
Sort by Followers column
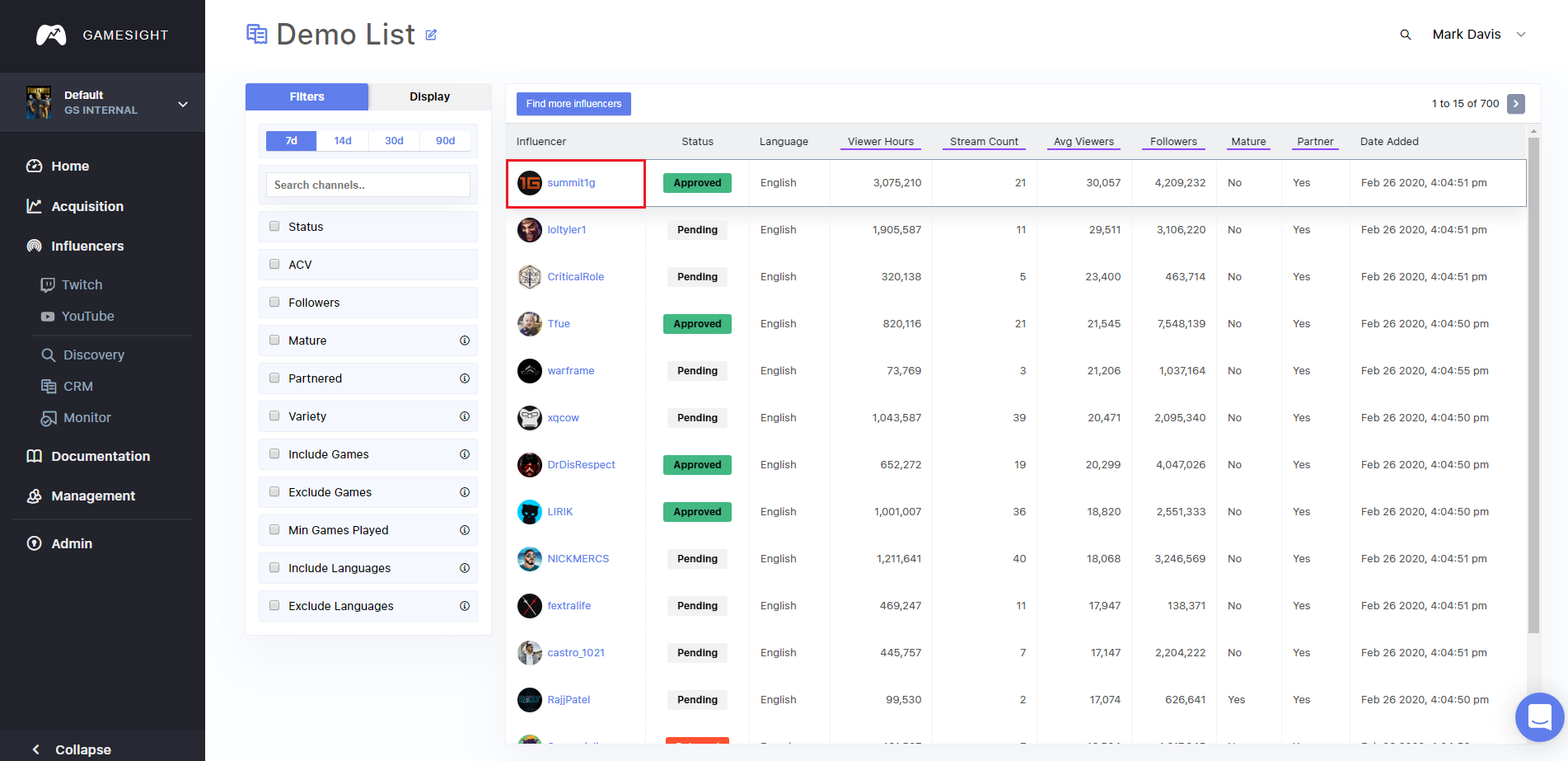[x=1173, y=142]
